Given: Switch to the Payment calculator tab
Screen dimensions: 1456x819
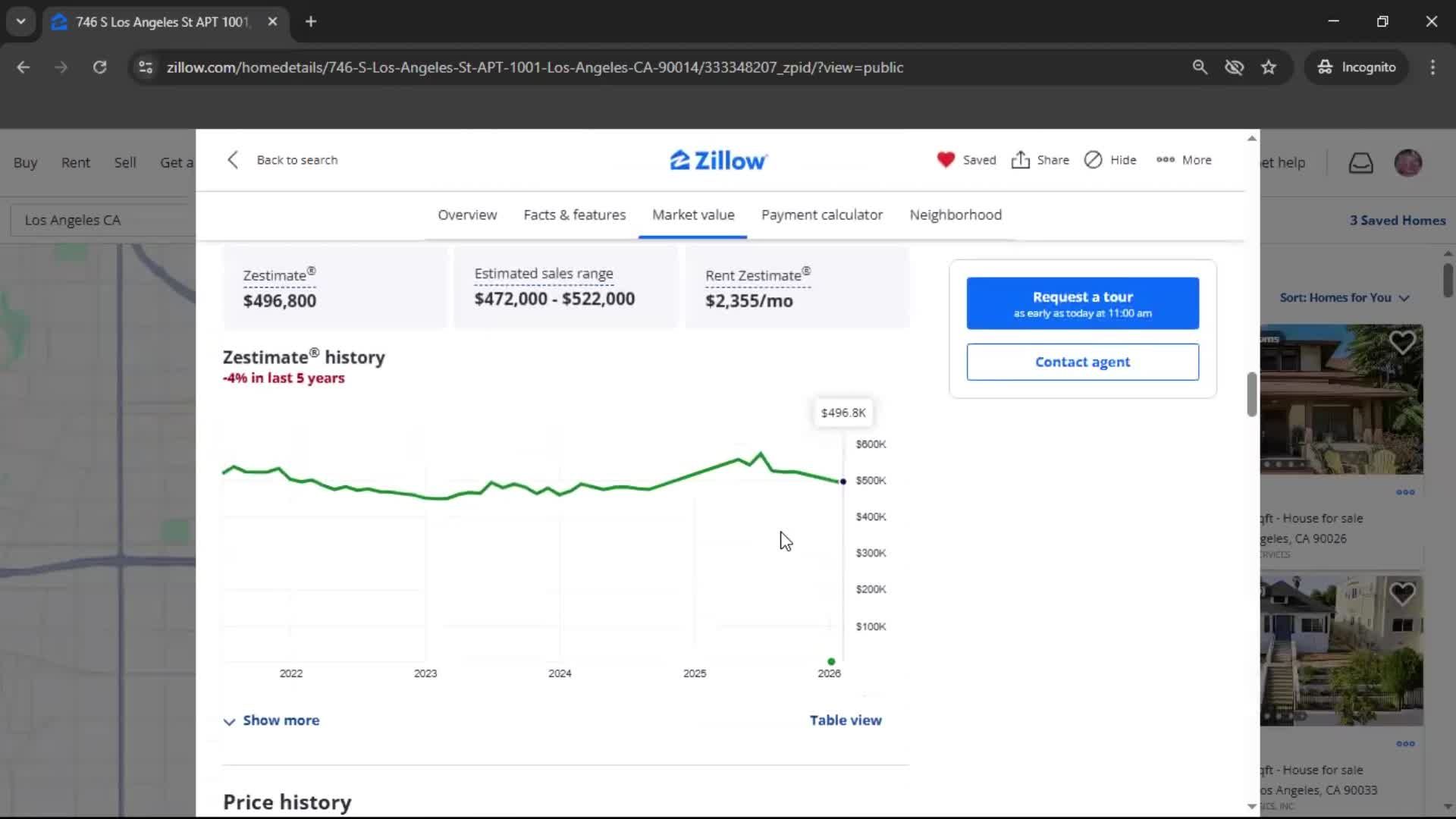Looking at the screenshot, I should (x=821, y=215).
